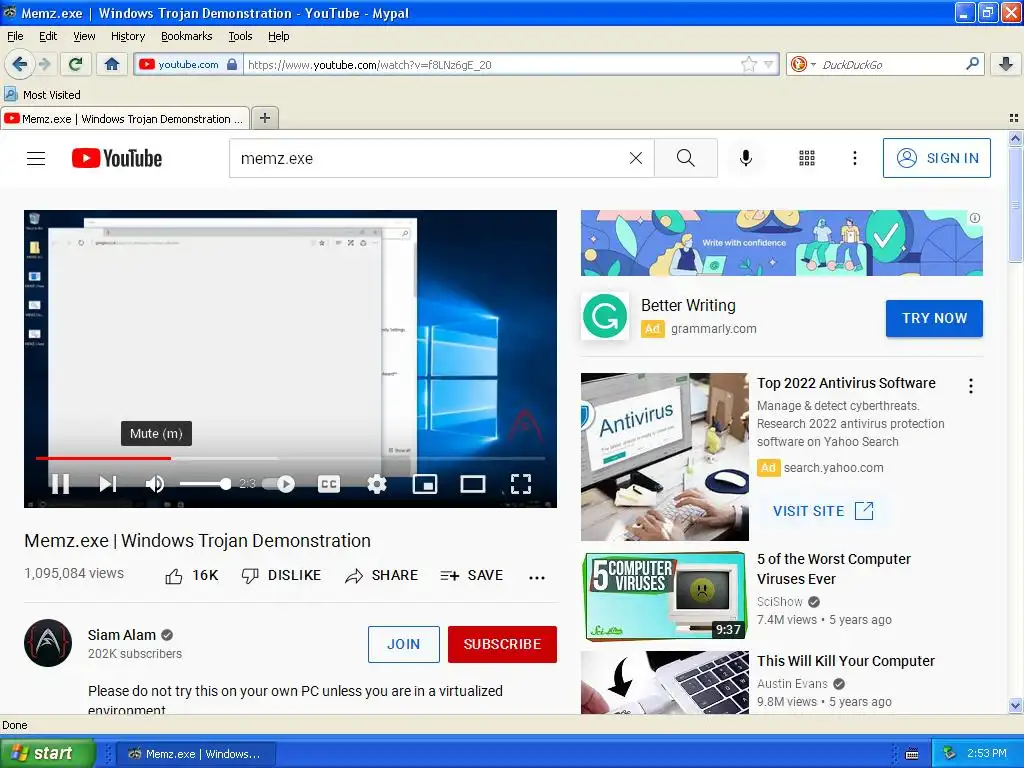The image size is (1024, 768).
Task: Open the View menu
Action: coord(84,36)
